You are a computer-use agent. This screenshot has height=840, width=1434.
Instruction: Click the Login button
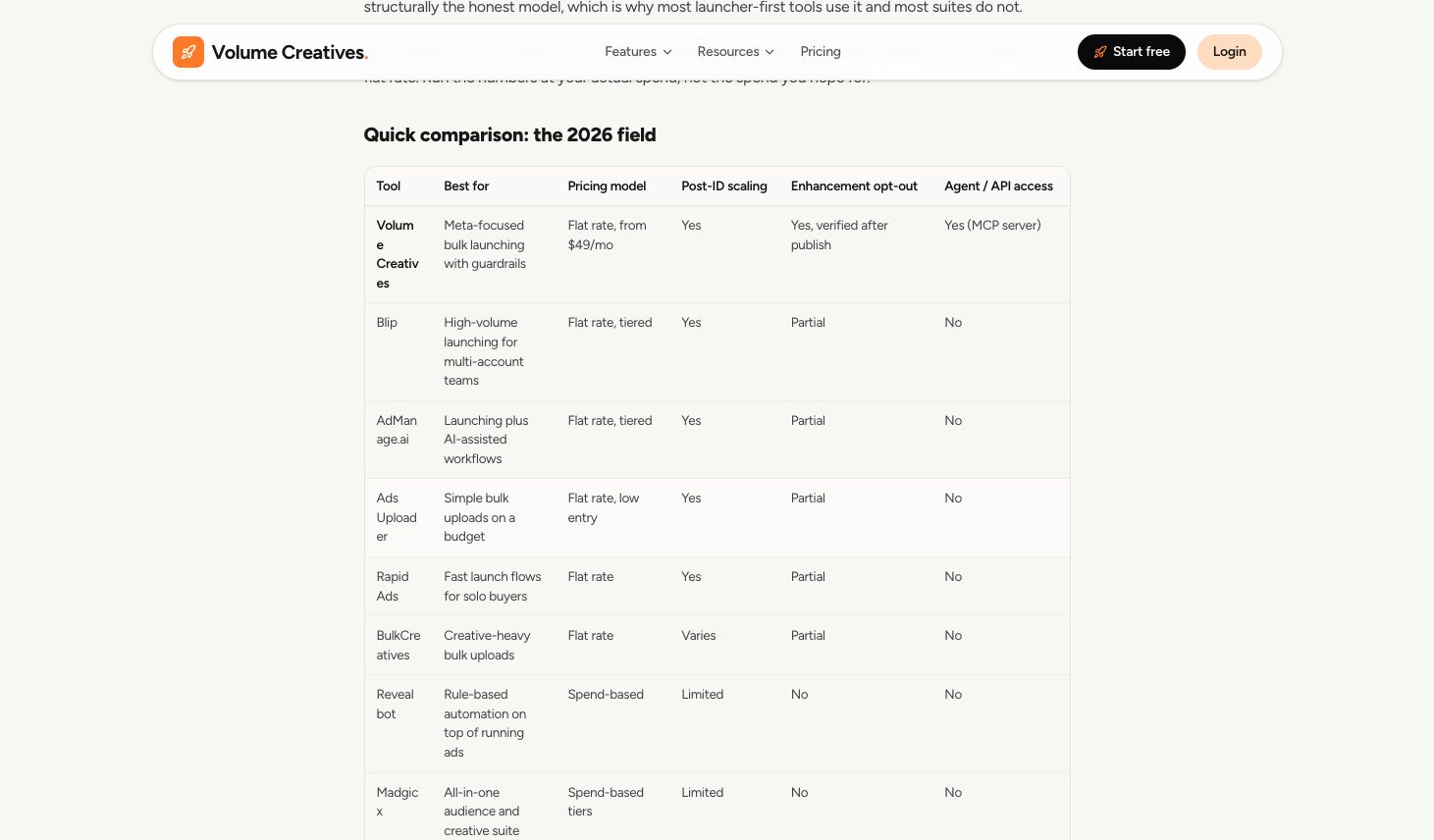[x=1229, y=52]
